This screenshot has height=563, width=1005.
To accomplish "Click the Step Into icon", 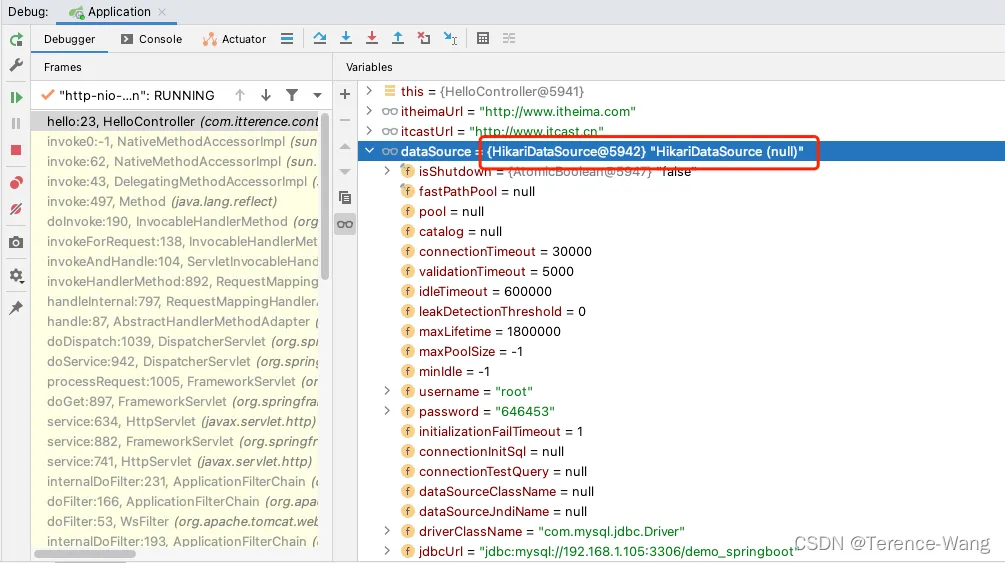I will (346, 39).
